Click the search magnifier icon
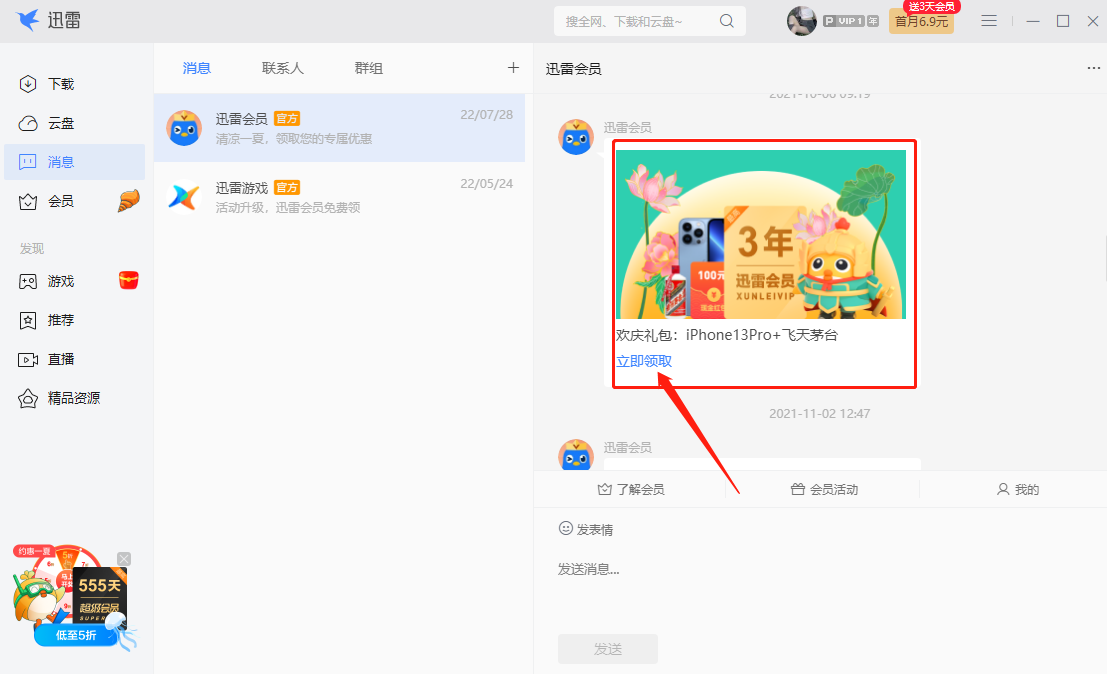1107x674 pixels. click(x=726, y=20)
